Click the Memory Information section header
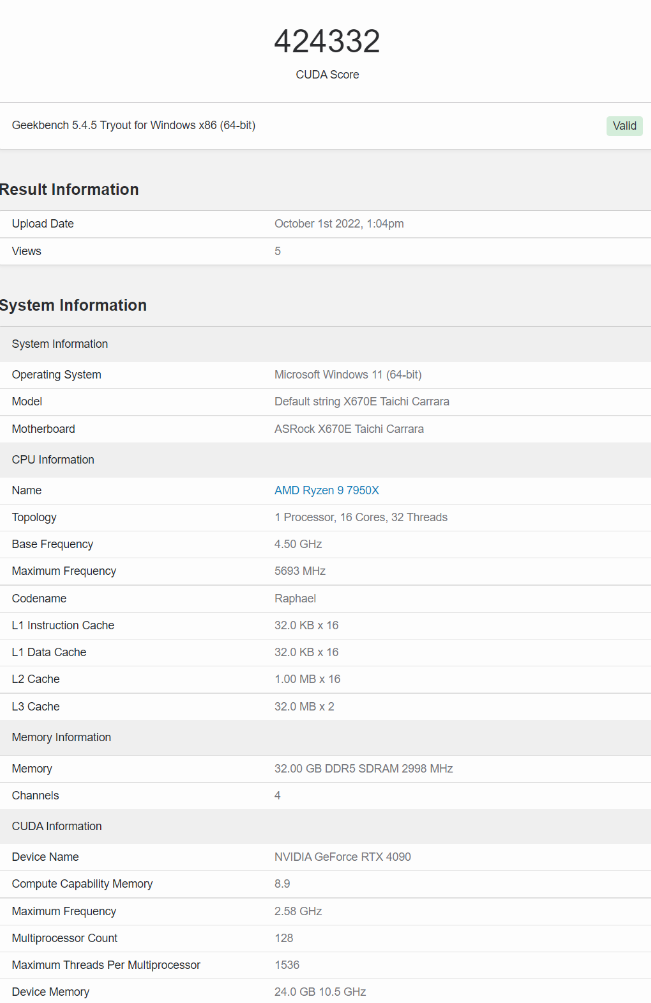The image size is (651, 1003). [61, 737]
